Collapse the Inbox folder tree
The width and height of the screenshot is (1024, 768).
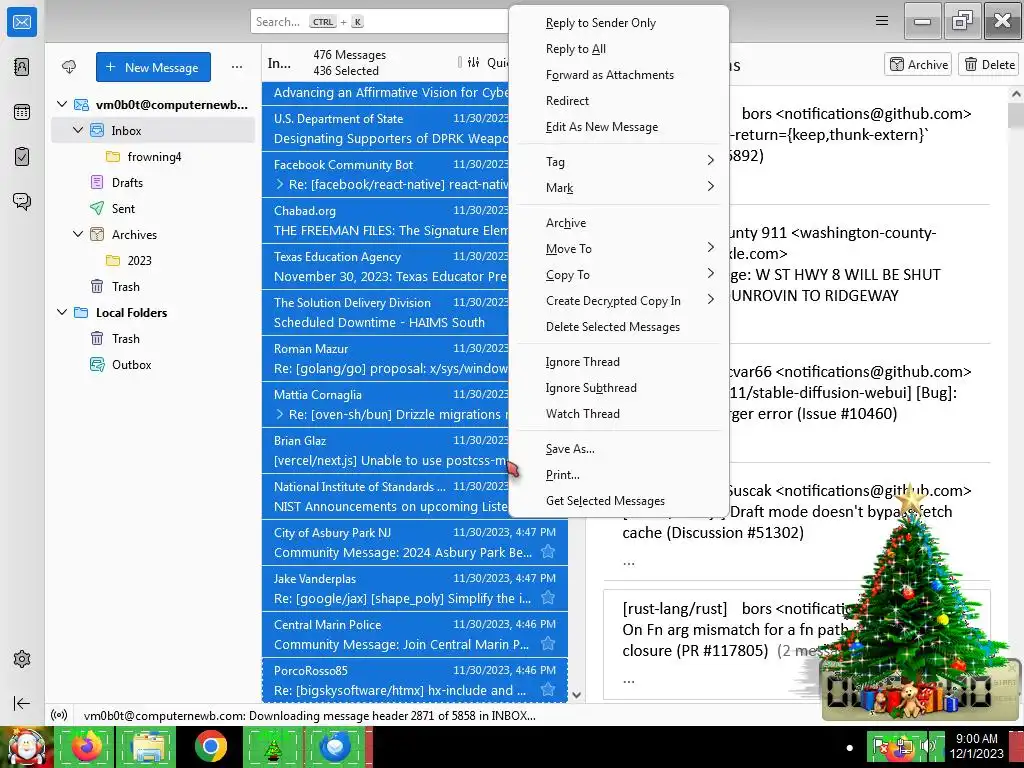[x=78, y=130]
